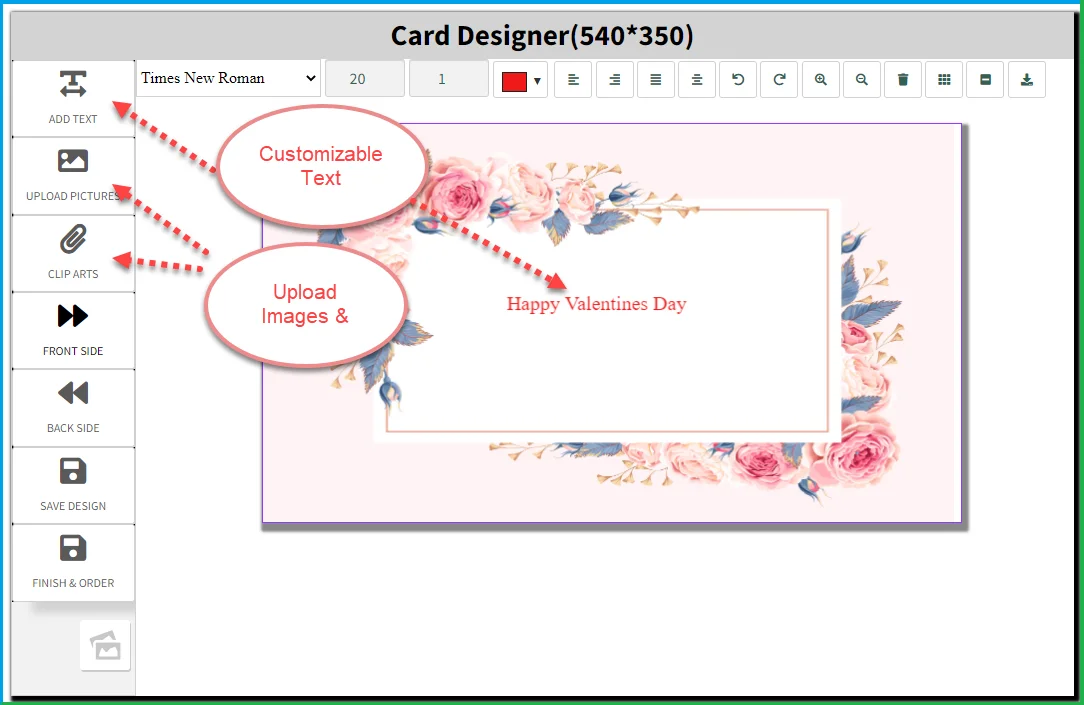The image size is (1084, 705).
Task: Click the font size field showing 20
Action: [x=365, y=79]
